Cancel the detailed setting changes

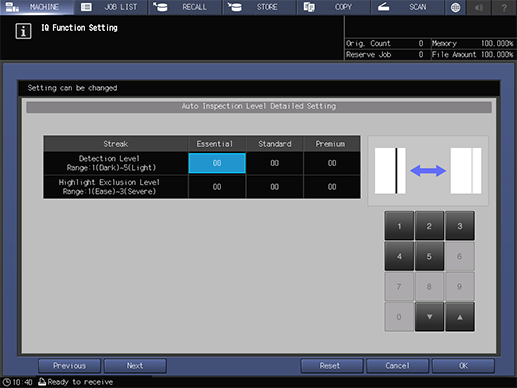[397, 366]
